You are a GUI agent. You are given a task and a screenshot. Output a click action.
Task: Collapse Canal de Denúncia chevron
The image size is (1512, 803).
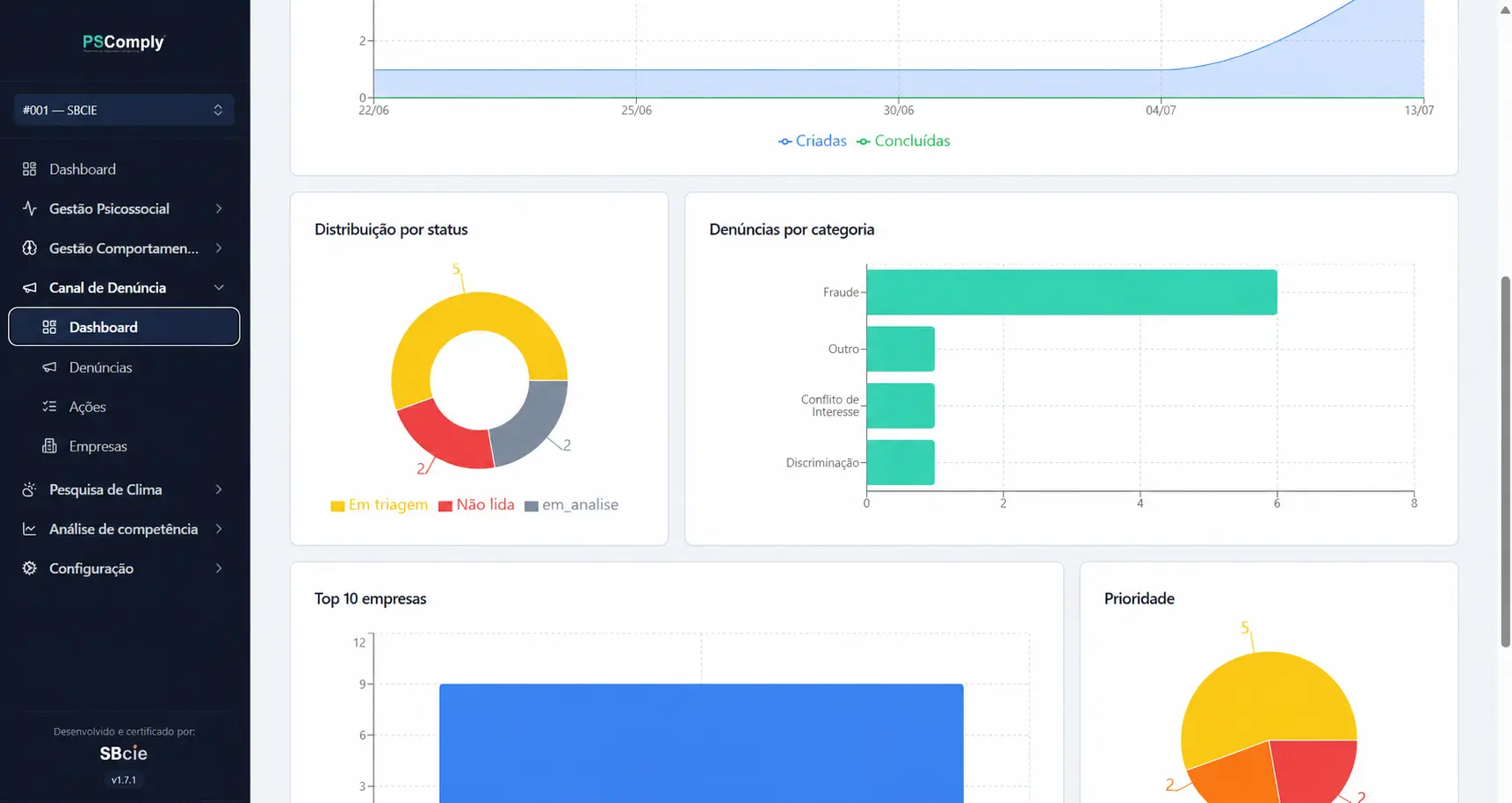[x=219, y=287]
